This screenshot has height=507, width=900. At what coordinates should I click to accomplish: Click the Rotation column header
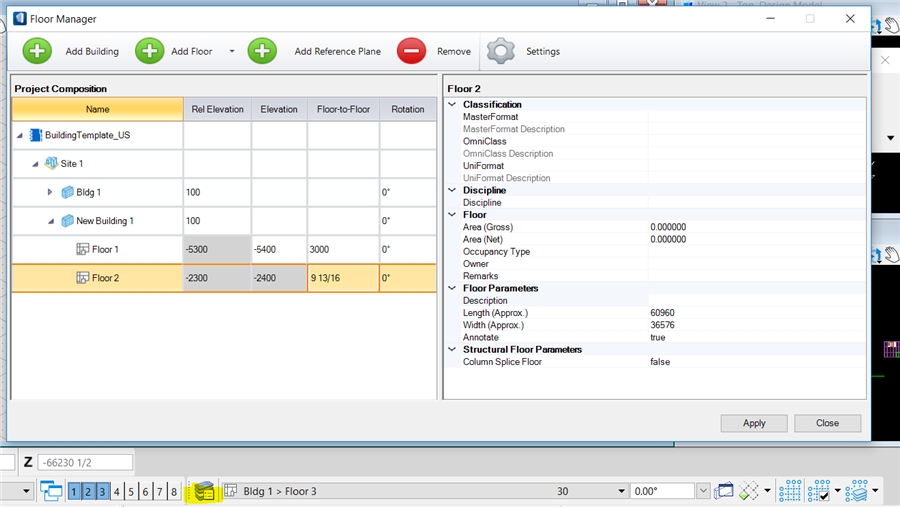(x=408, y=109)
